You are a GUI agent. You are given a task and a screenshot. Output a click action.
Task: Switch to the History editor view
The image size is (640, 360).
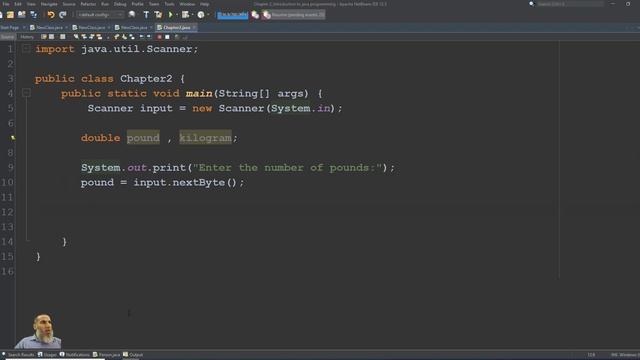click(x=27, y=37)
